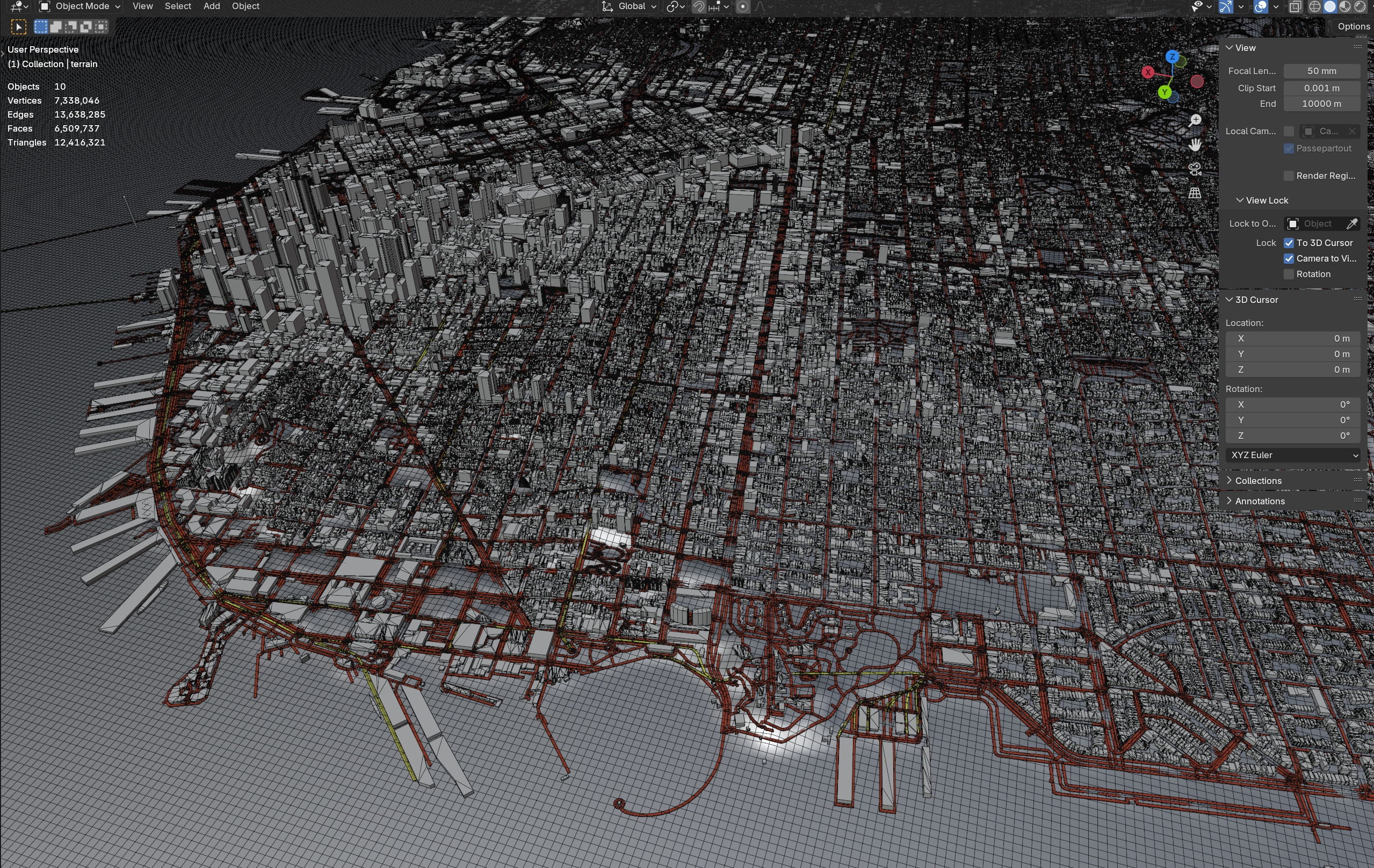Click the camera view gizmo icon
Viewport: 1374px width, 868px height.
tap(1195, 169)
